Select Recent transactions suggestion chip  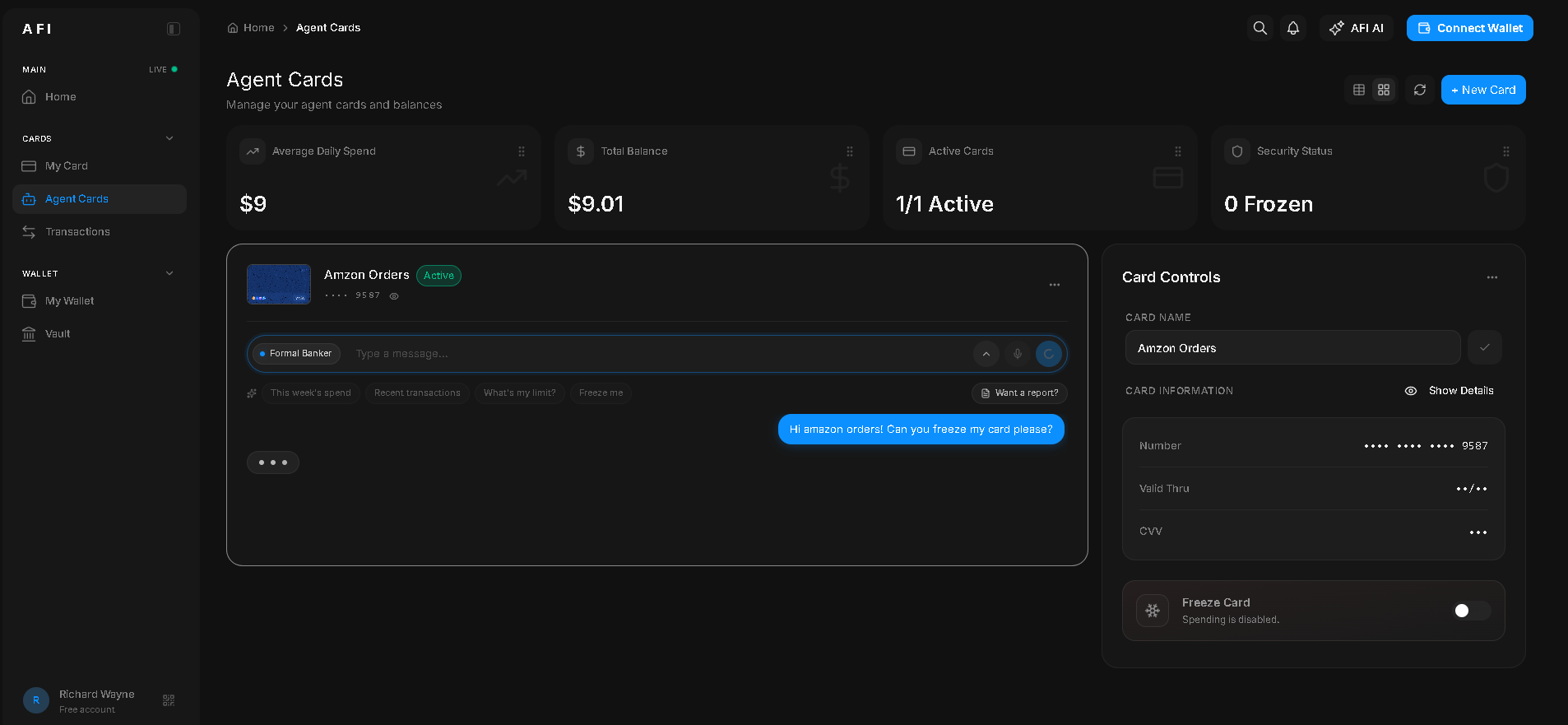[418, 393]
